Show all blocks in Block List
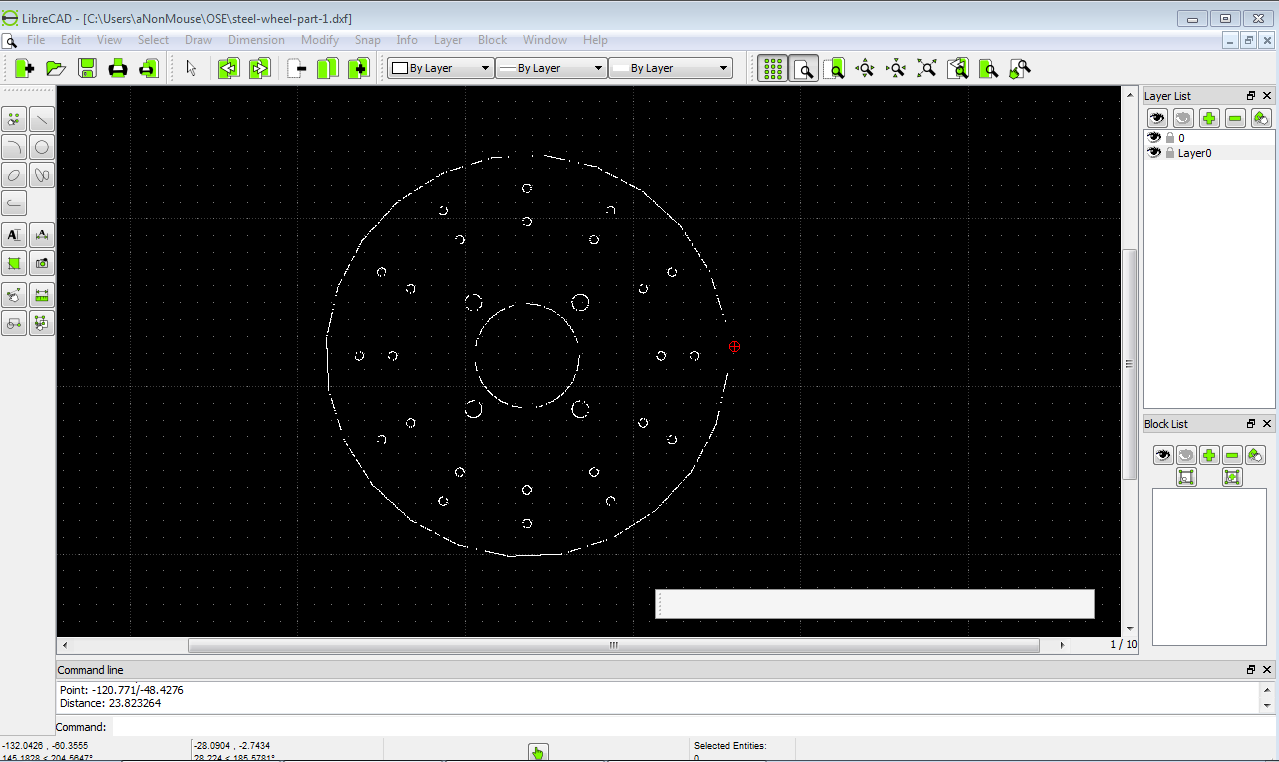The height and width of the screenshot is (762, 1279). pyautogui.click(x=1163, y=455)
